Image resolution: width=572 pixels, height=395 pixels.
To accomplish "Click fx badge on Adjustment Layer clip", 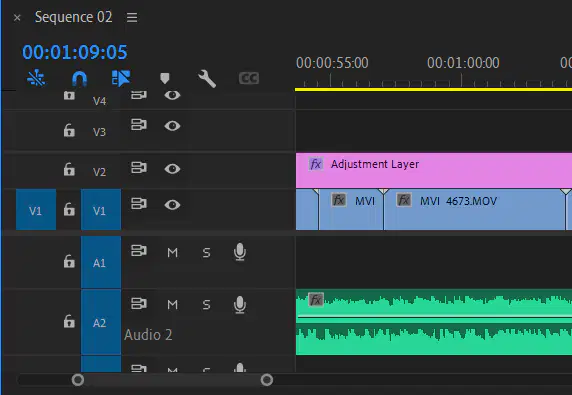I will pyautogui.click(x=316, y=164).
